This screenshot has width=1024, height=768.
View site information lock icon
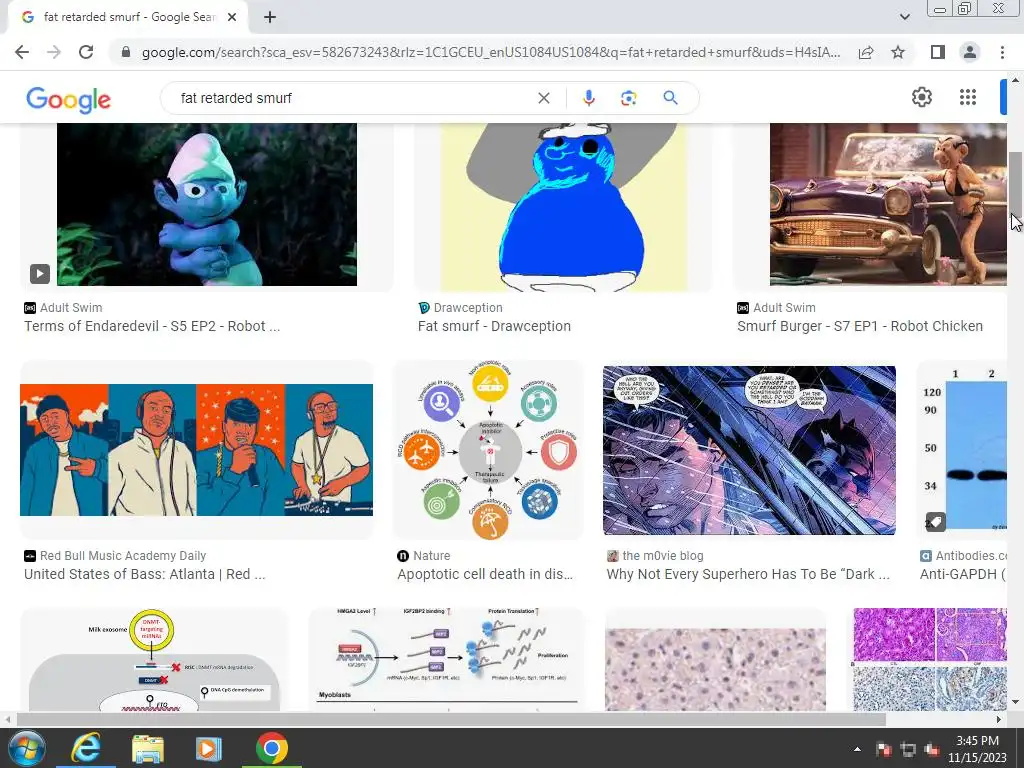[x=126, y=52]
